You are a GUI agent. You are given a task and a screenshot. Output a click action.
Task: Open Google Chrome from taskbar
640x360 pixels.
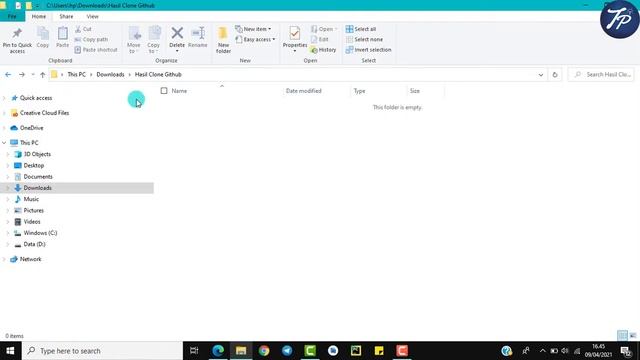(x=264, y=351)
